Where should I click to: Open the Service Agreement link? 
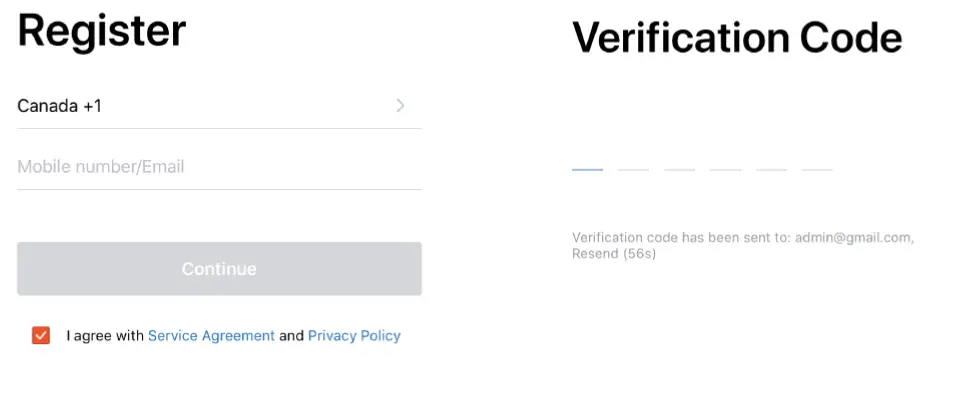click(211, 336)
